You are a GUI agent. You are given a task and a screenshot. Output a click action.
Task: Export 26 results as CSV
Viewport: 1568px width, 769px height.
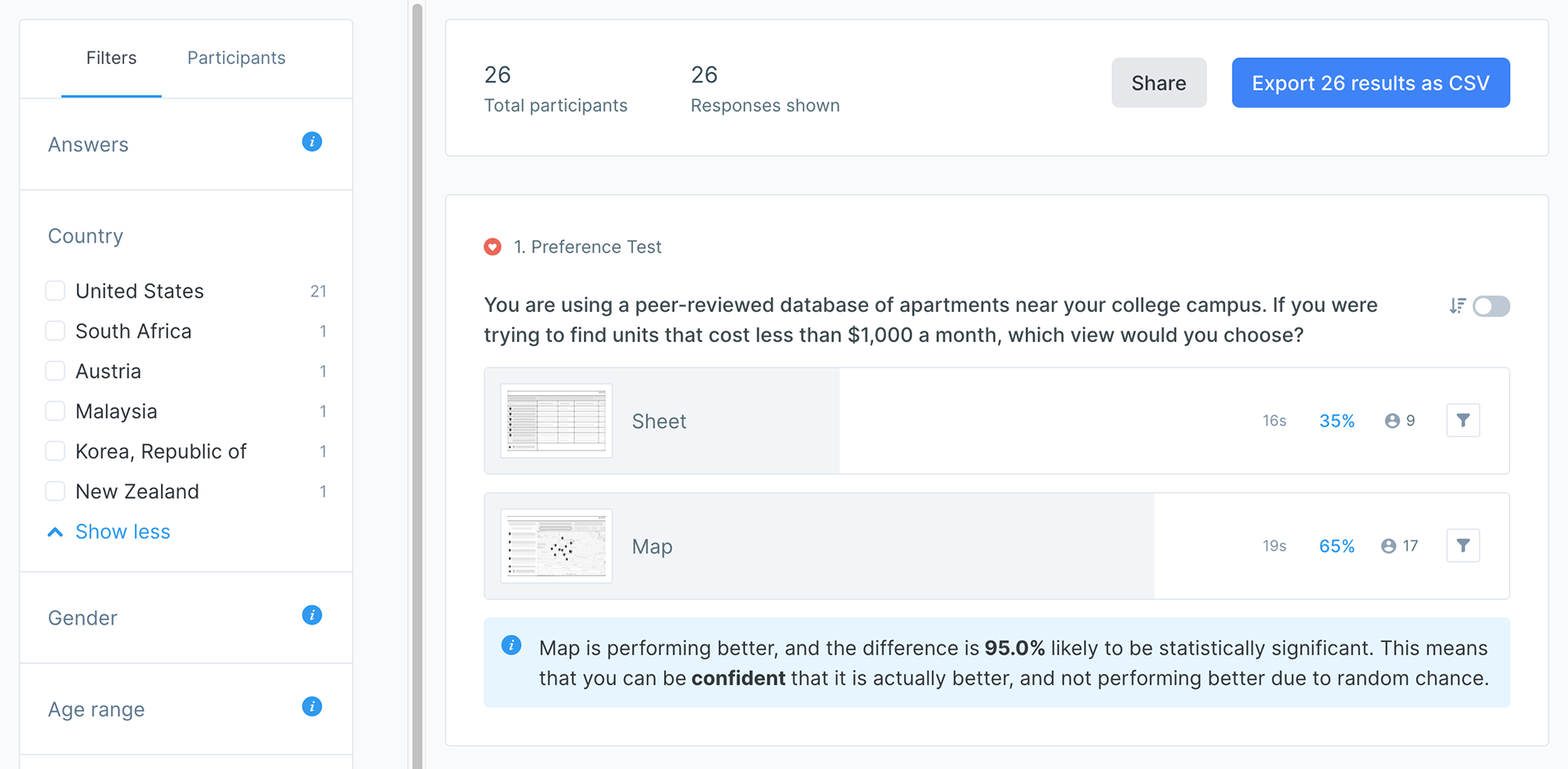(x=1370, y=82)
